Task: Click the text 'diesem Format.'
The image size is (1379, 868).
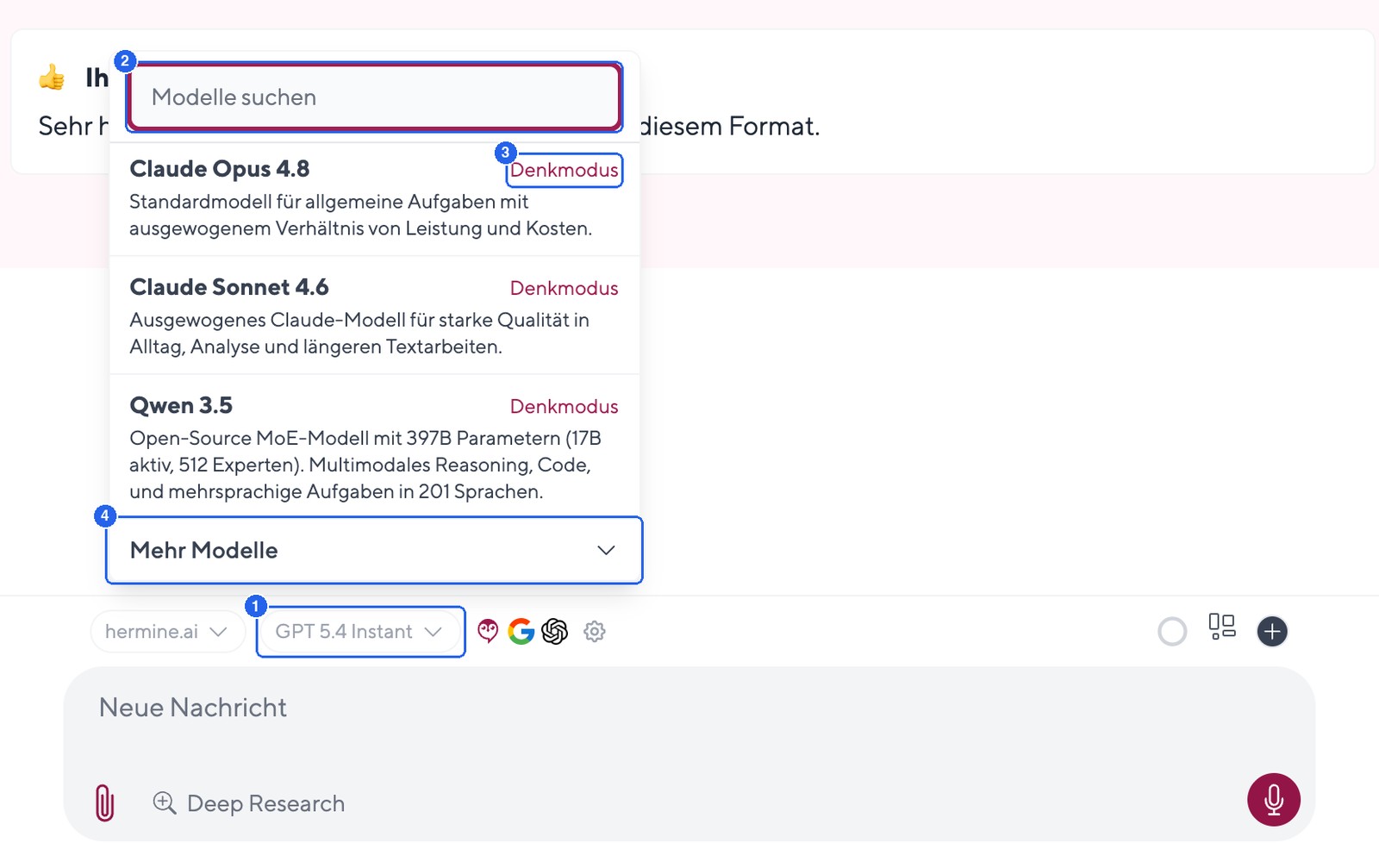Action: (x=729, y=127)
